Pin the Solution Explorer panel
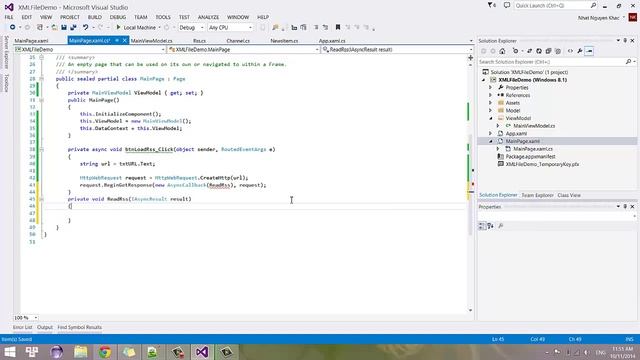The height and width of the screenshot is (360, 640). 625,41
